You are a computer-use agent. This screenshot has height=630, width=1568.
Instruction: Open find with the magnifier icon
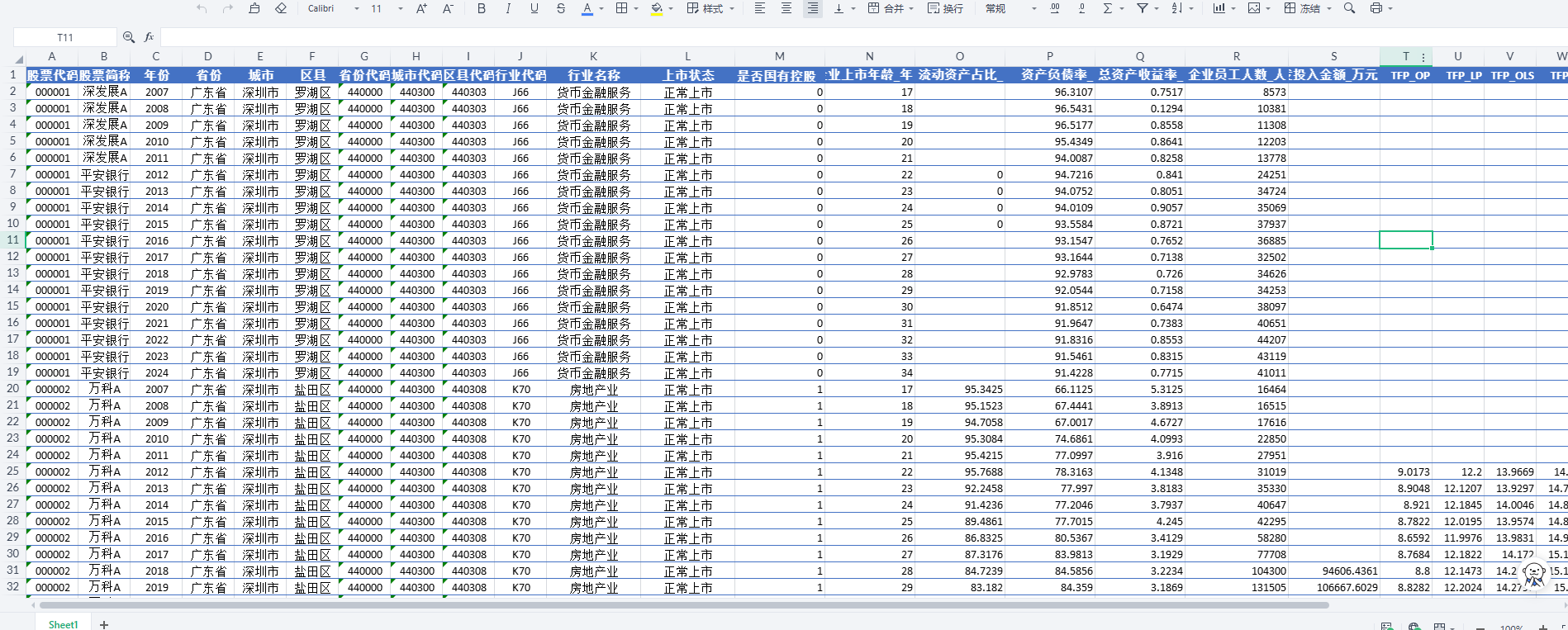pos(1349,8)
